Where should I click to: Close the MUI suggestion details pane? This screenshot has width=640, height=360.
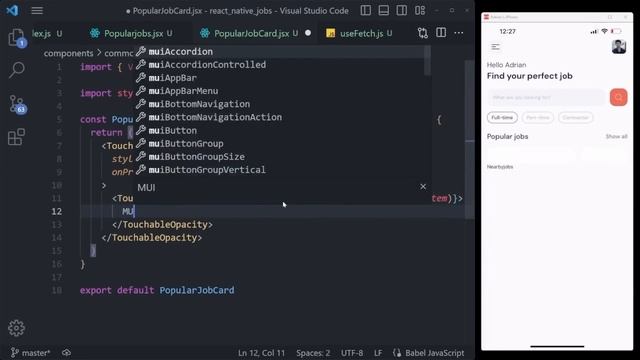point(423,187)
